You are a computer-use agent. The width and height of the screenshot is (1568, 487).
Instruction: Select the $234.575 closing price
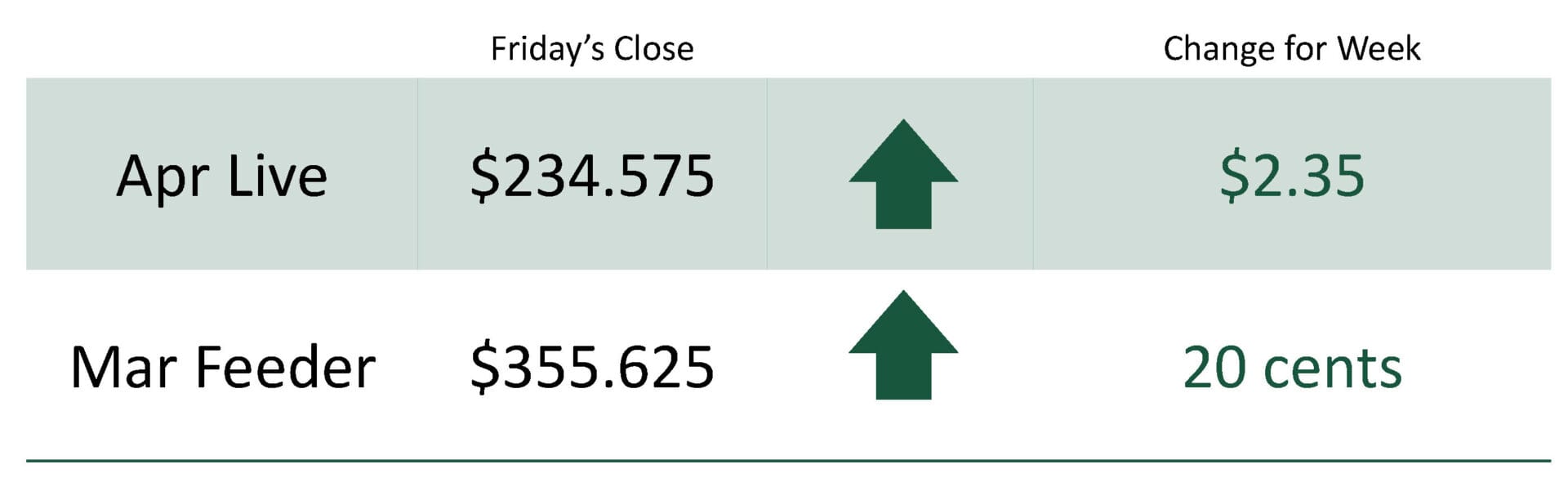point(592,176)
